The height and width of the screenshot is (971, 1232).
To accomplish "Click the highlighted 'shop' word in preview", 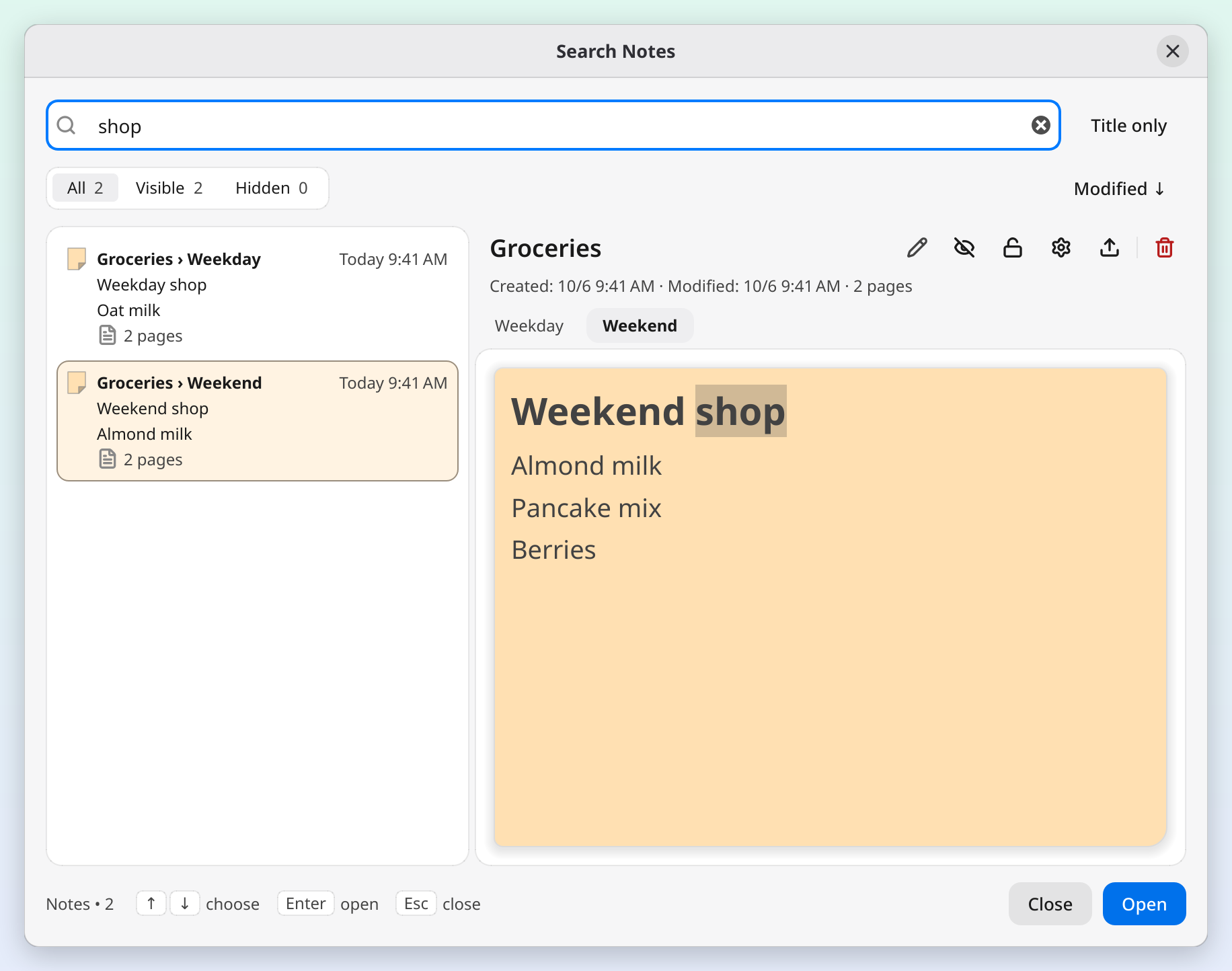I will [740, 411].
